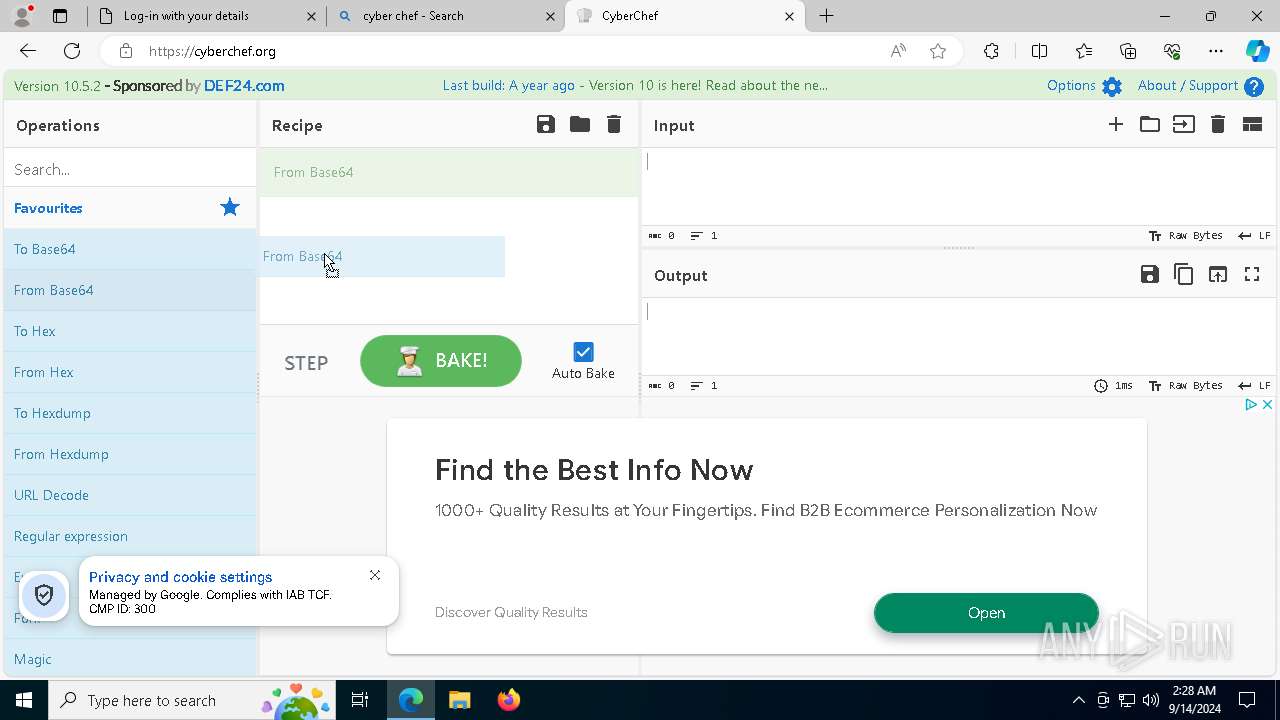Open folder as input
Viewport: 1280px width, 720px height.
pos(1150,124)
